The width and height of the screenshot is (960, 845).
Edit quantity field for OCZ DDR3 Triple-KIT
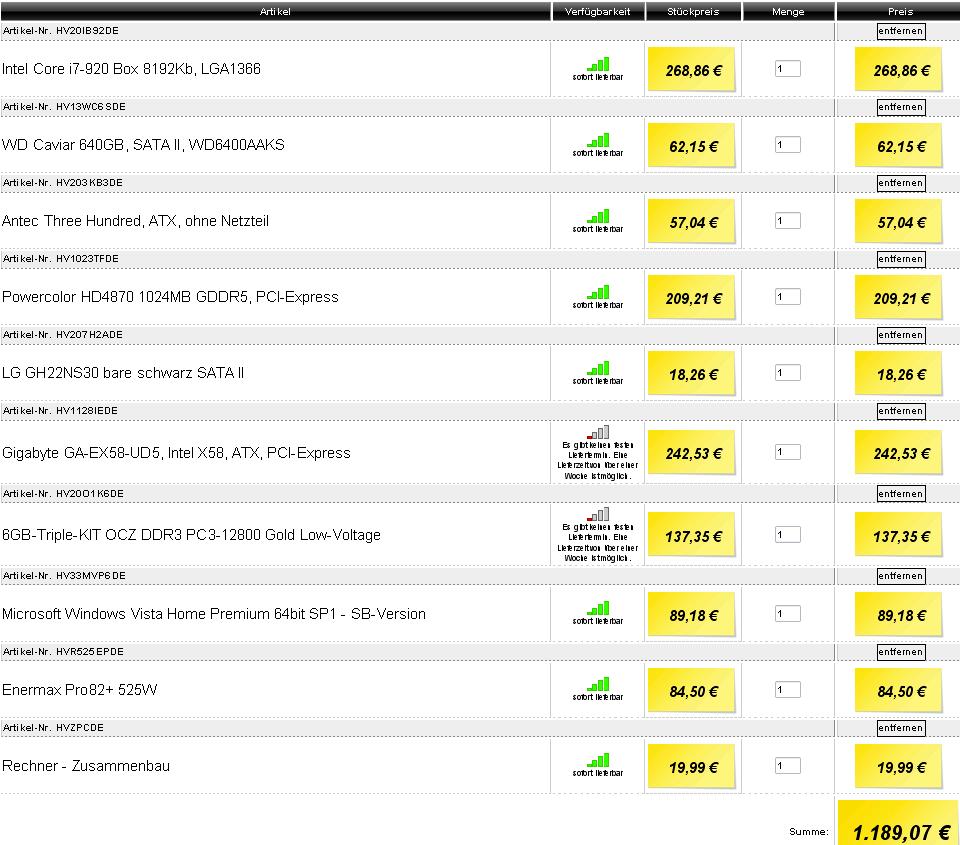click(x=787, y=535)
